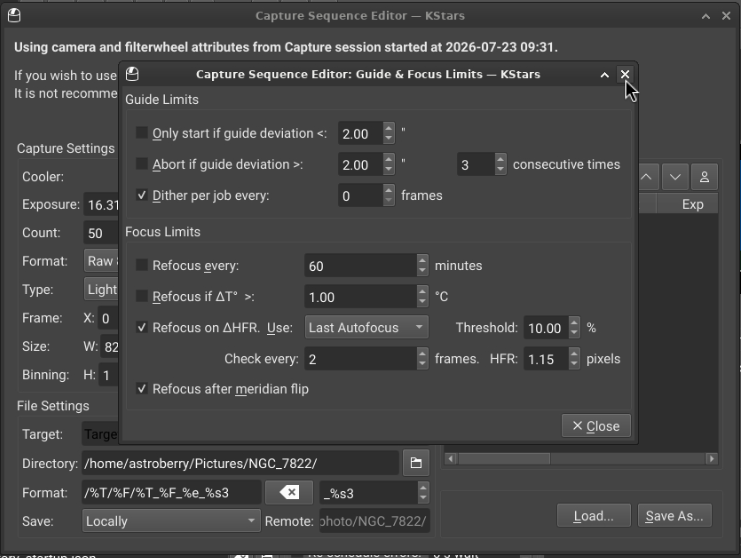Enable Abort if guide deviation checkbox
Screen dimensions: 741x558
pyautogui.click(x=142, y=164)
